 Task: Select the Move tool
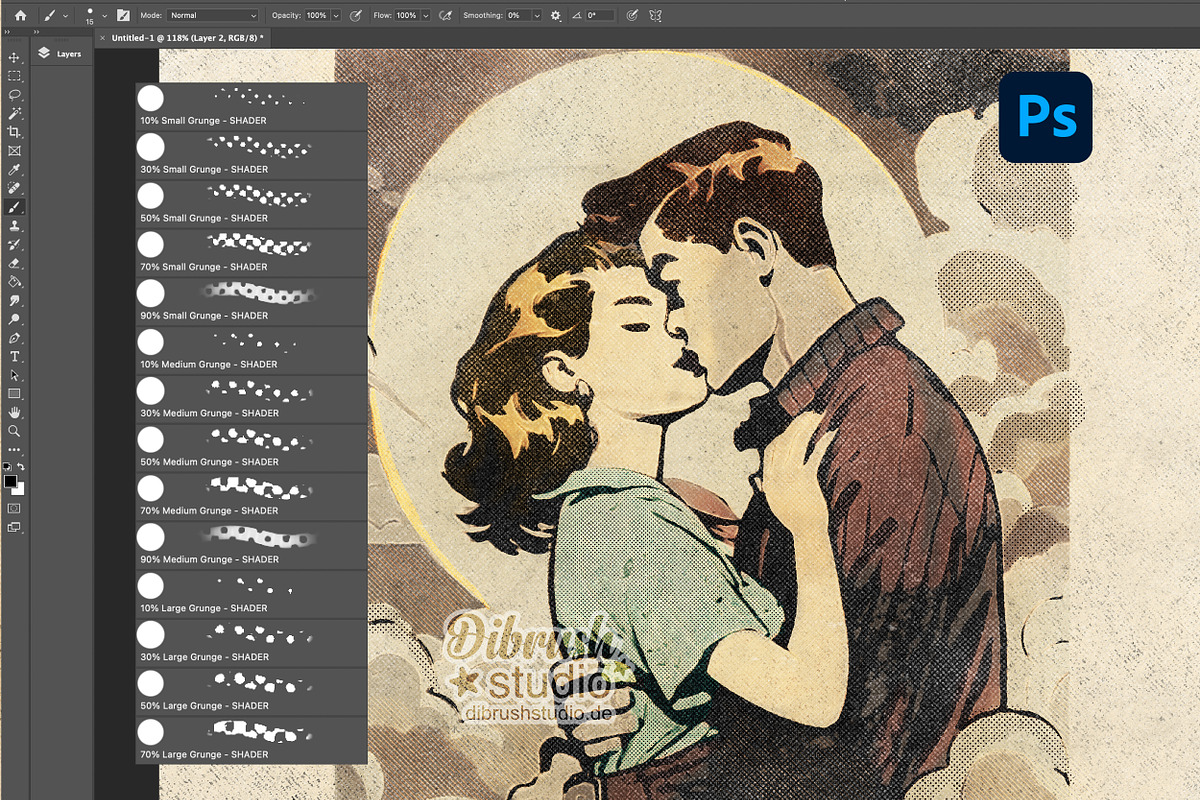click(14, 57)
